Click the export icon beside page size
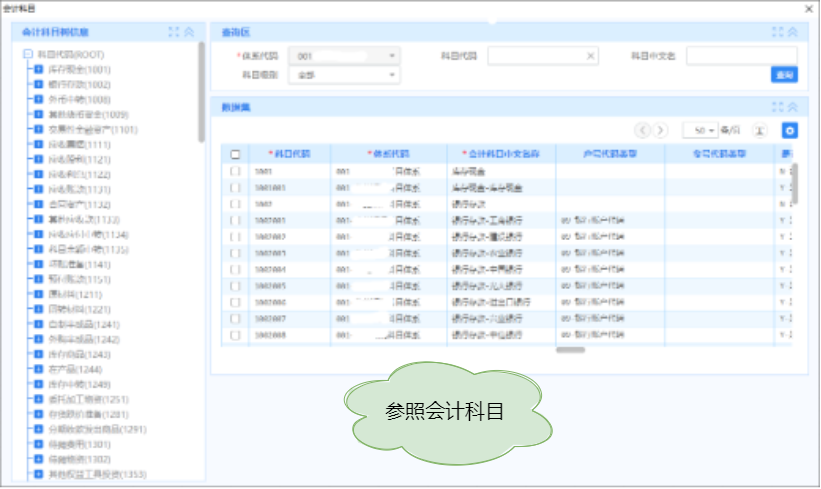Viewport: 821px width, 489px height. coord(760,131)
